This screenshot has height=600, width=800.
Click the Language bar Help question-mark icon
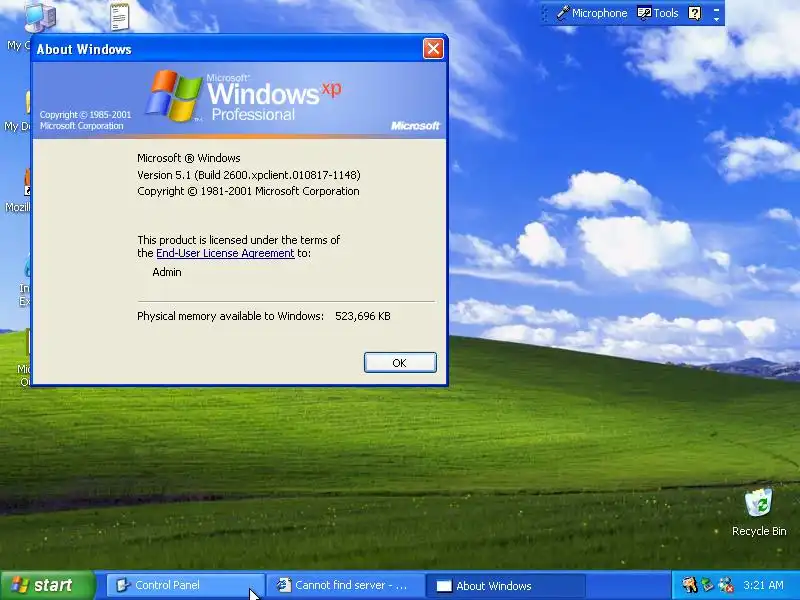point(694,13)
